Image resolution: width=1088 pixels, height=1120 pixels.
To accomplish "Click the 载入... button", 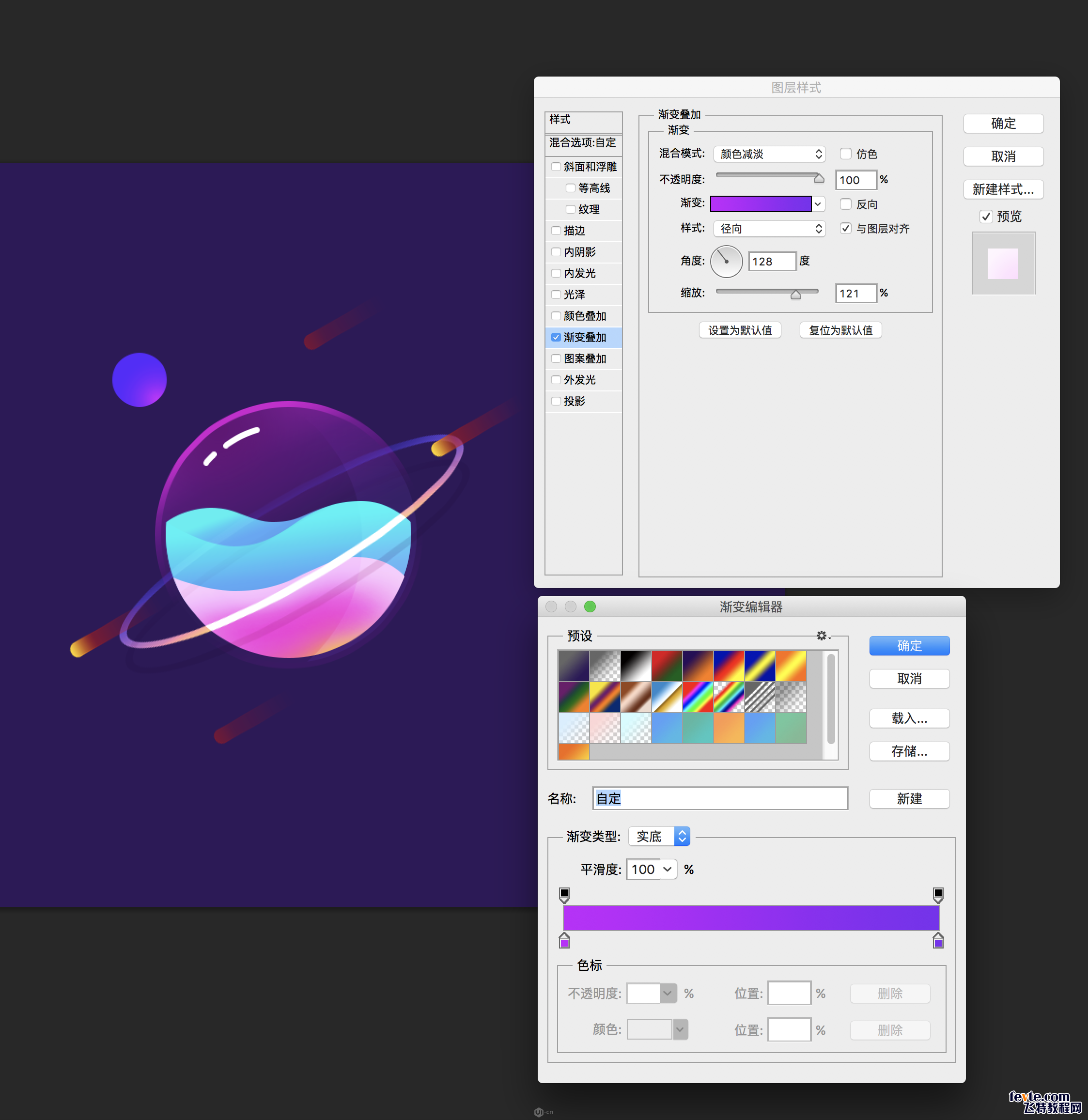I will tap(909, 718).
